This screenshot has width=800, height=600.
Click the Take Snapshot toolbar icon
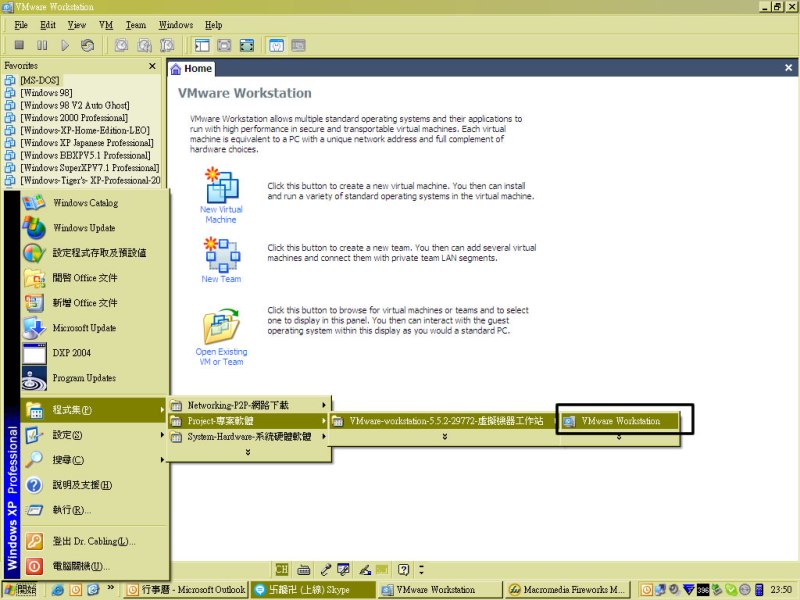[x=121, y=45]
